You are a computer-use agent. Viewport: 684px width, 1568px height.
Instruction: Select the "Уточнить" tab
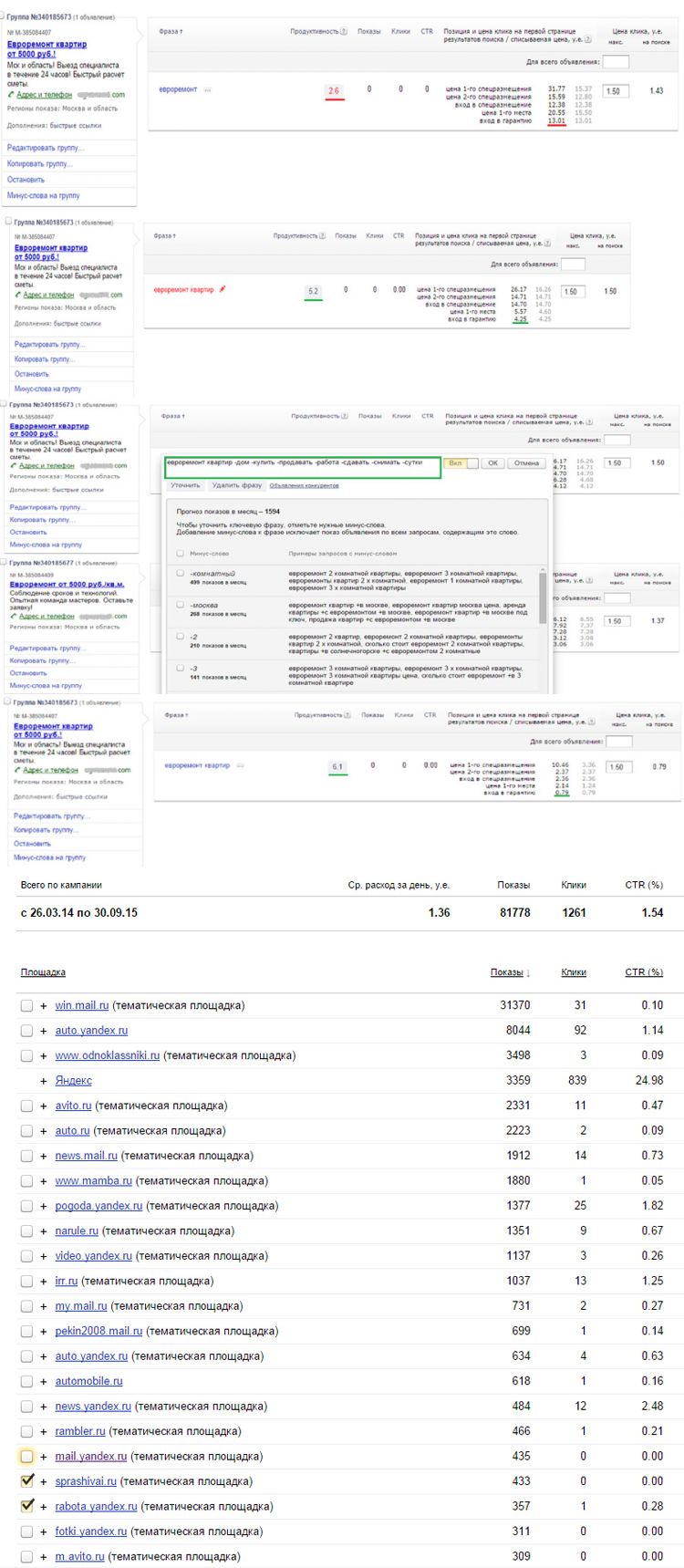185,485
